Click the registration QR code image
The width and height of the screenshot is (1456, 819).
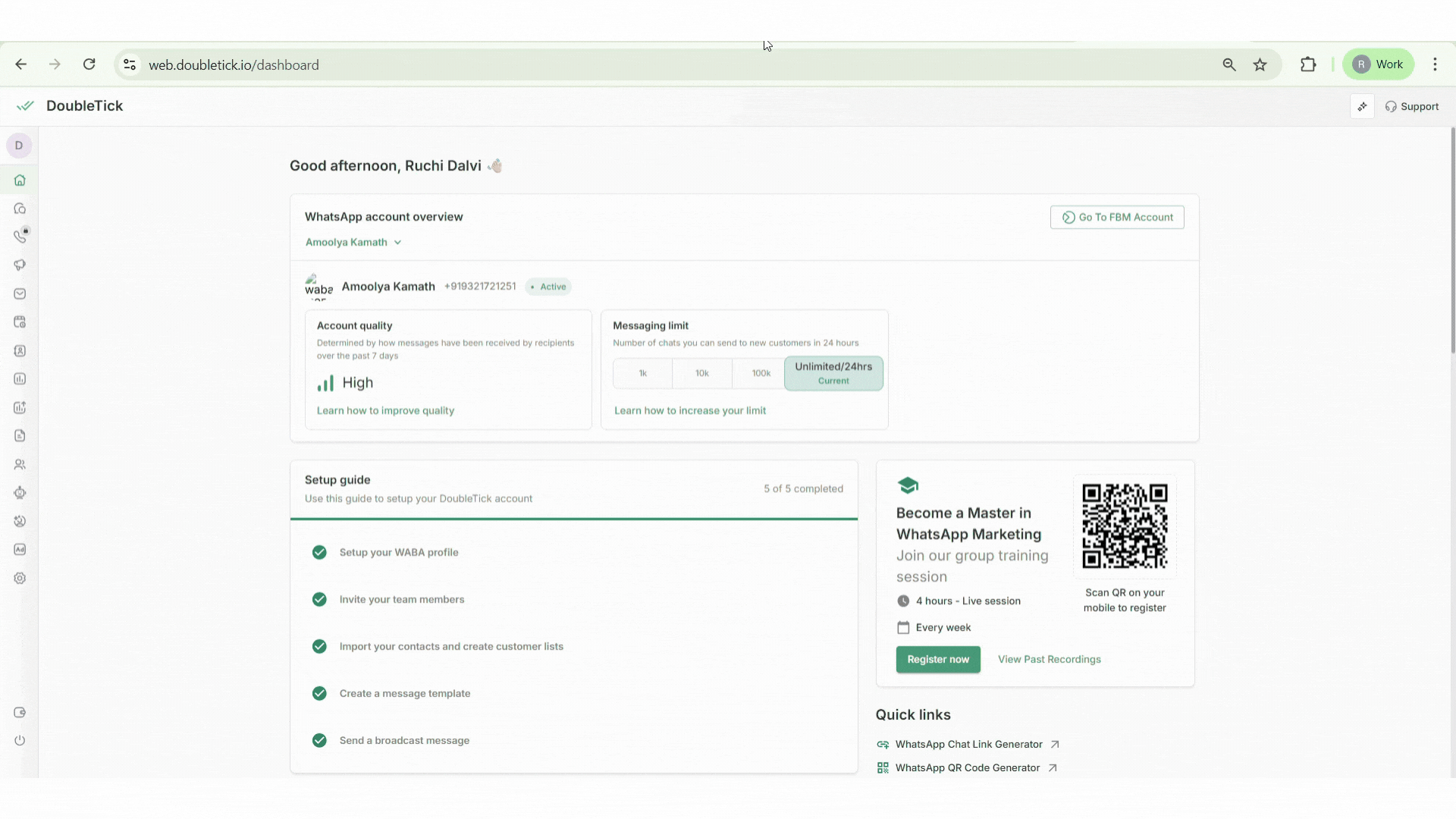[1124, 526]
